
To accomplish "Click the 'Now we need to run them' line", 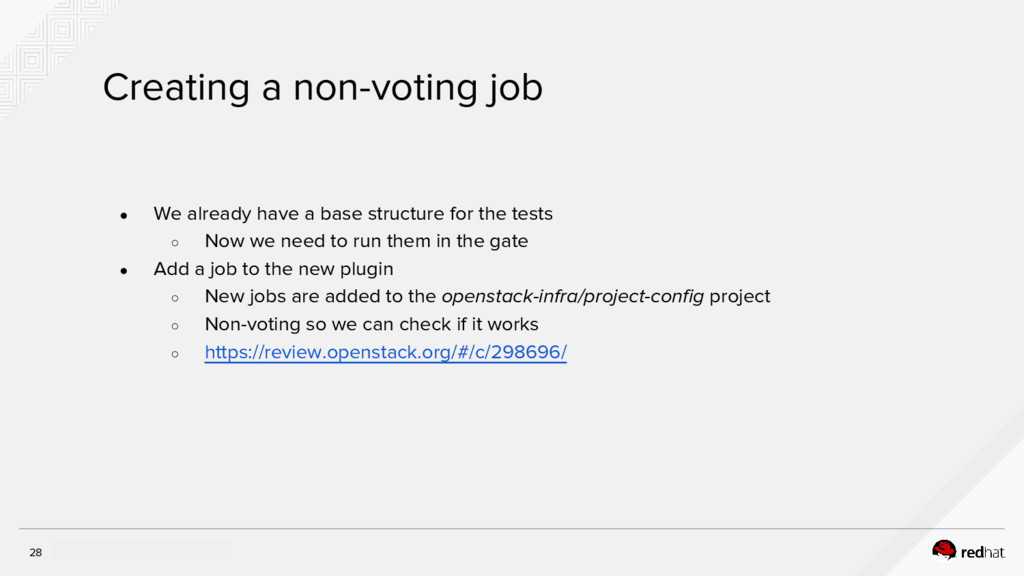I will click(x=366, y=241).
